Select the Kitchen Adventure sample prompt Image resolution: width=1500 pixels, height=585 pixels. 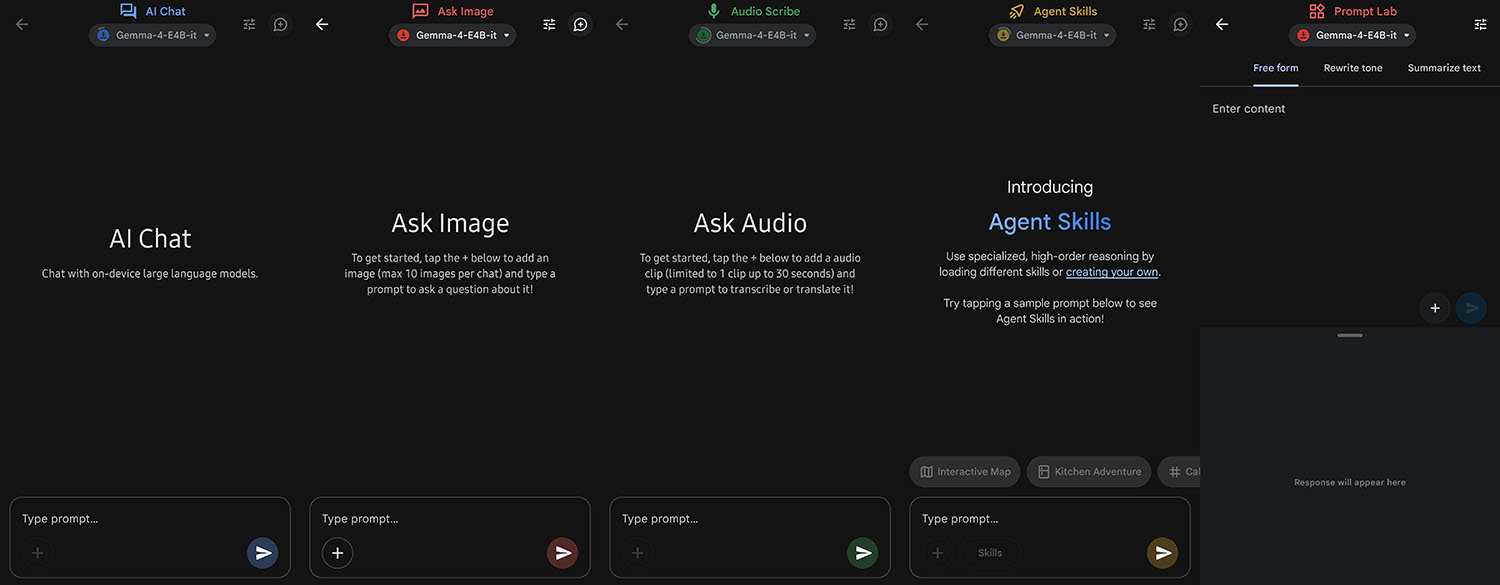tap(1089, 472)
